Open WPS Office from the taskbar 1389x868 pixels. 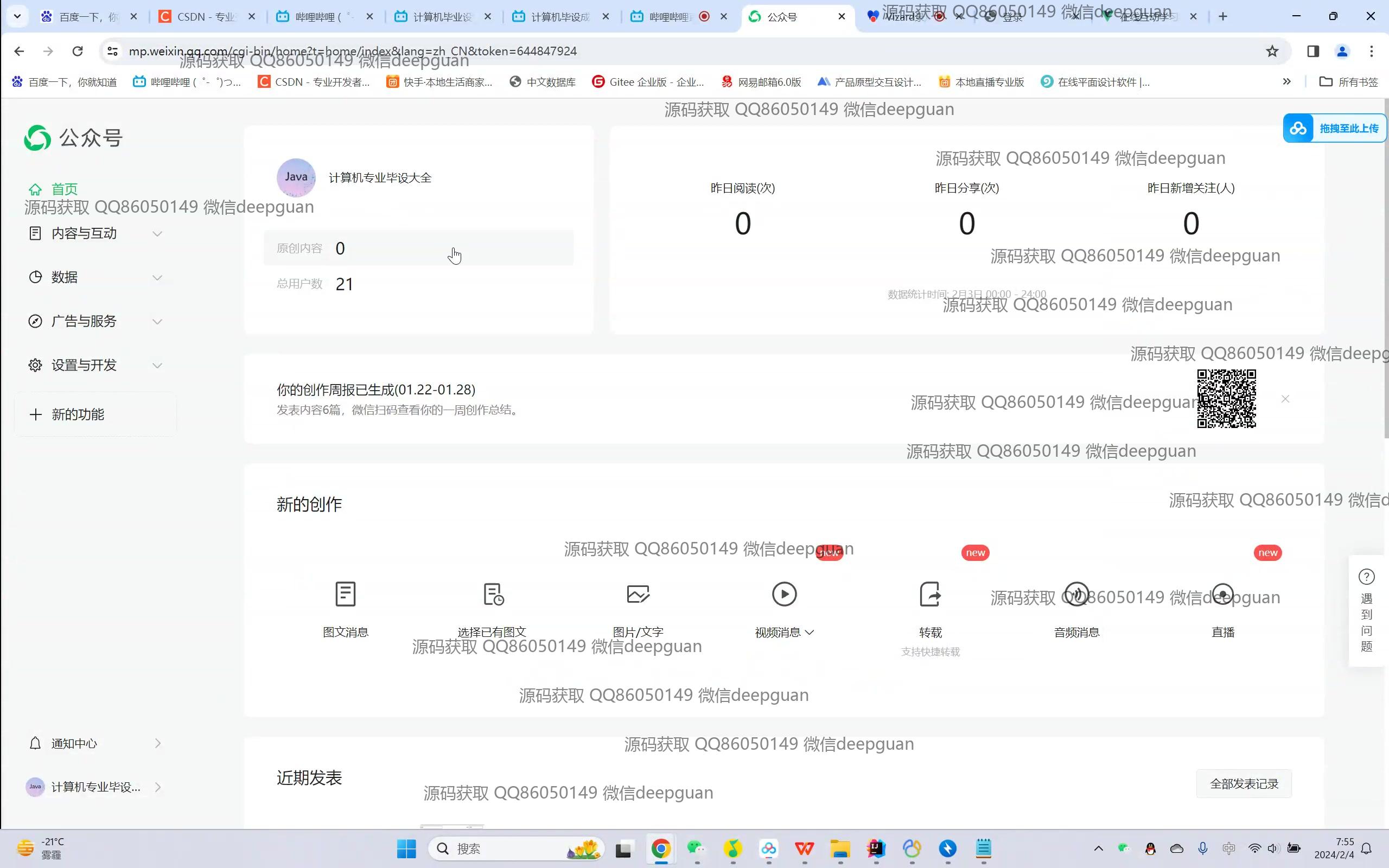[x=804, y=848]
